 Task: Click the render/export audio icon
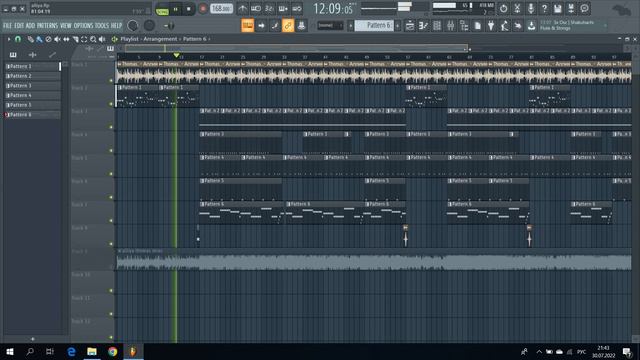click(x=571, y=9)
